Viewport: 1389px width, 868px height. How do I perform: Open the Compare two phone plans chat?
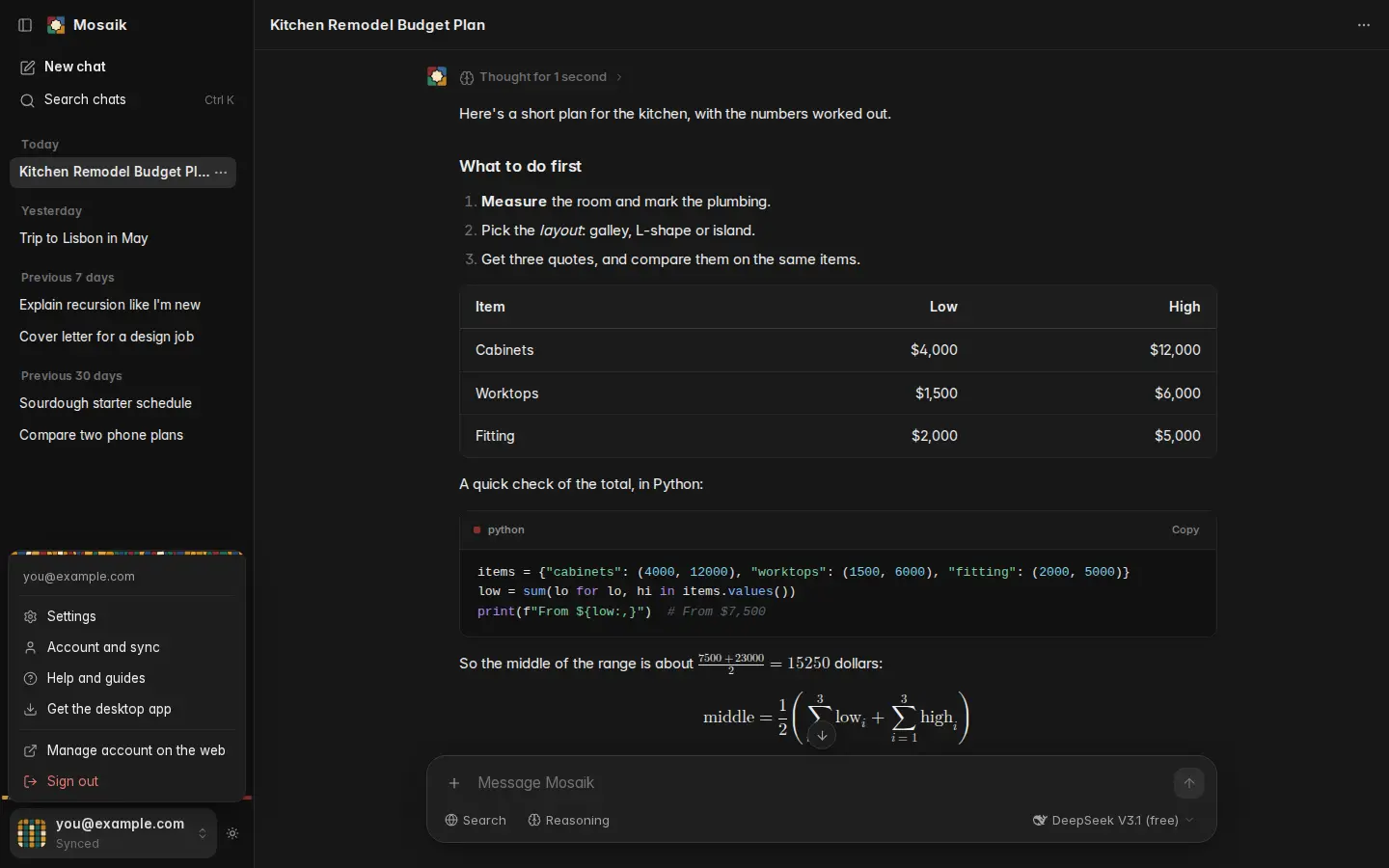123,435
